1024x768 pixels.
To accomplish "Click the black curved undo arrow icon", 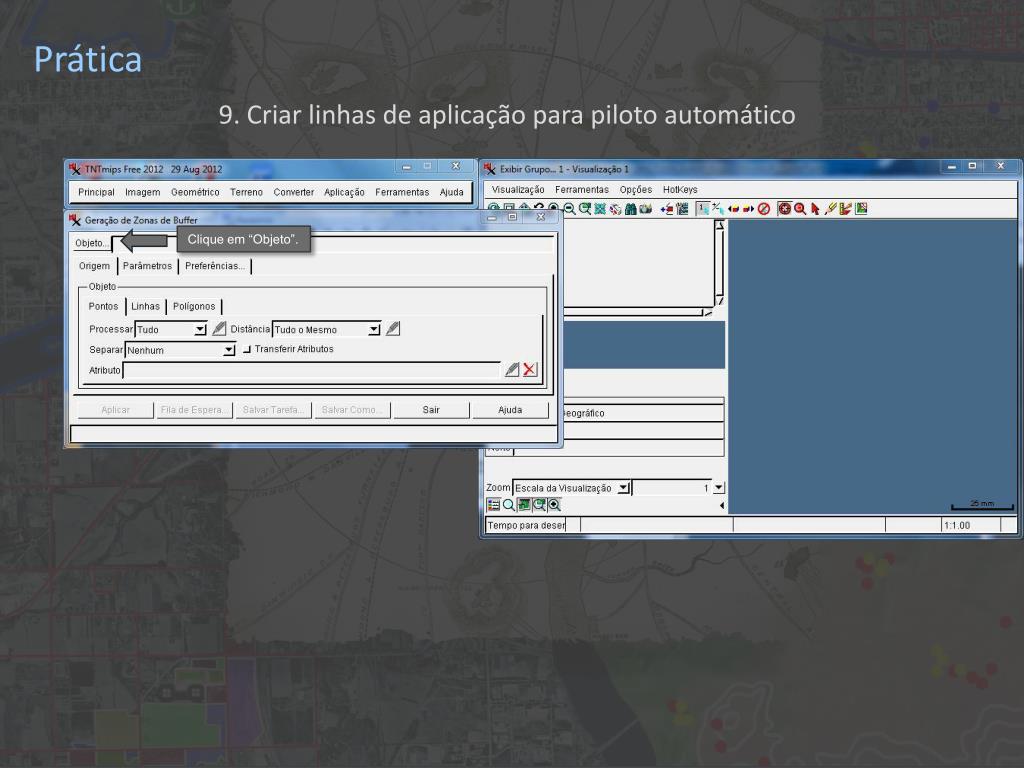I will pyautogui.click(x=539, y=208).
